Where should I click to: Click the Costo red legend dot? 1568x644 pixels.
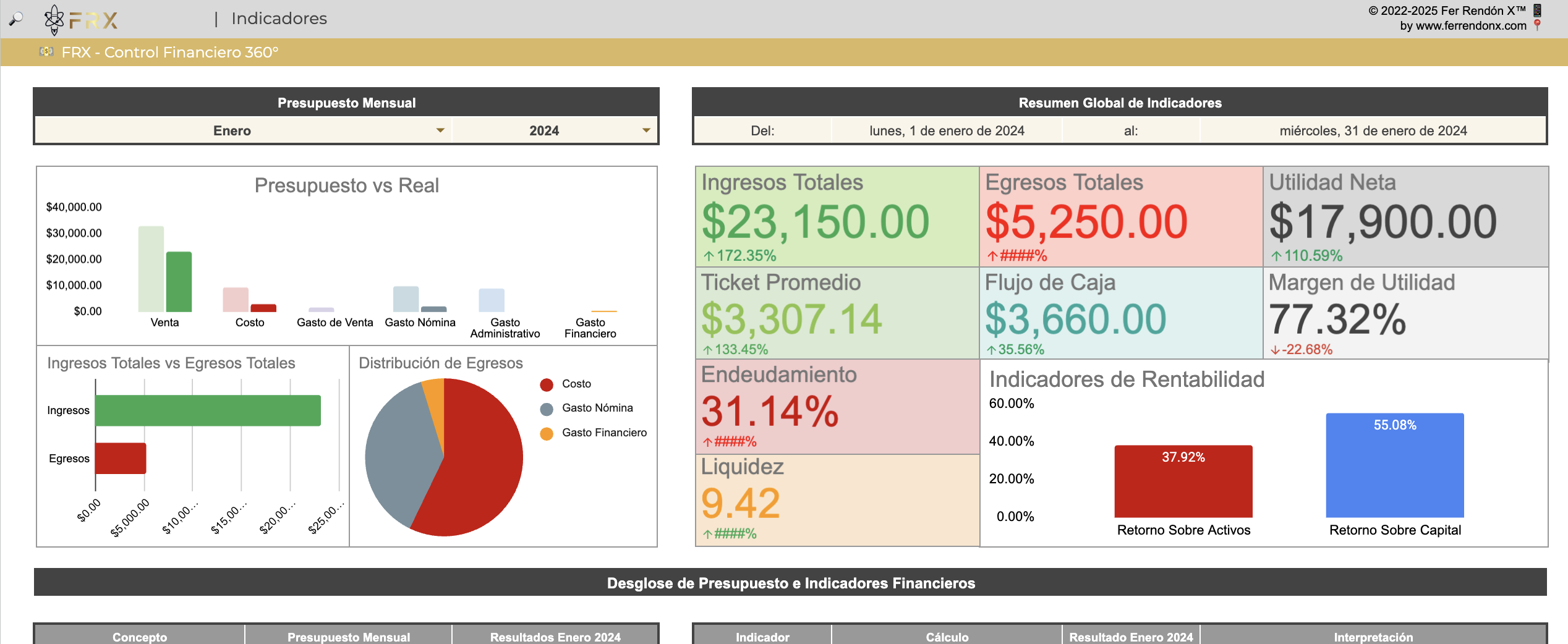pos(547,384)
